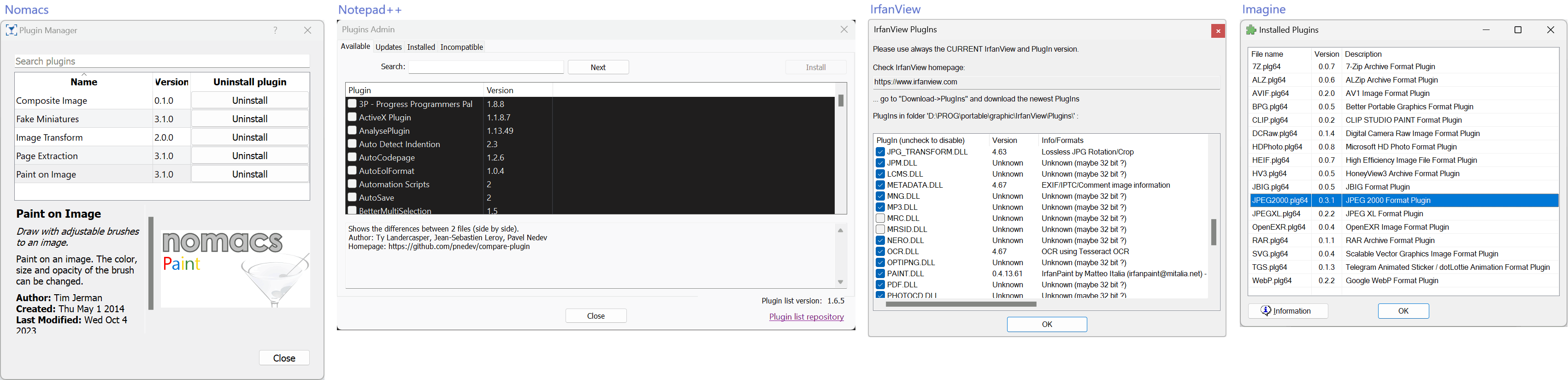The height and width of the screenshot is (380, 1568).
Task: Tick the ActiveX Plugin checkbox
Action: pos(352,117)
